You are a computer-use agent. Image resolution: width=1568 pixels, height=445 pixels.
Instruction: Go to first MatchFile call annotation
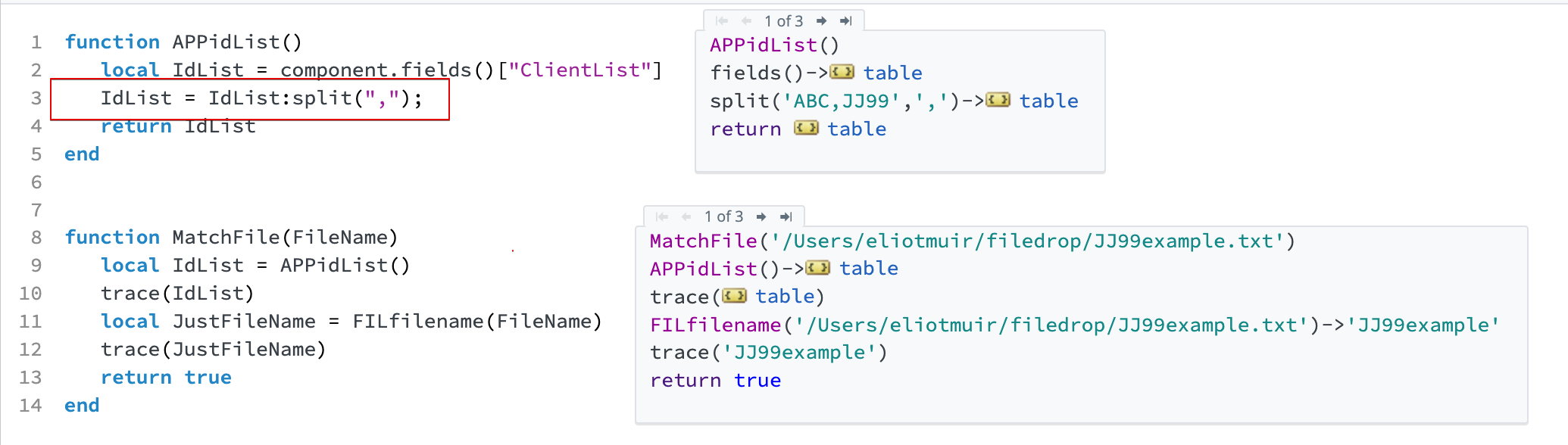662,216
